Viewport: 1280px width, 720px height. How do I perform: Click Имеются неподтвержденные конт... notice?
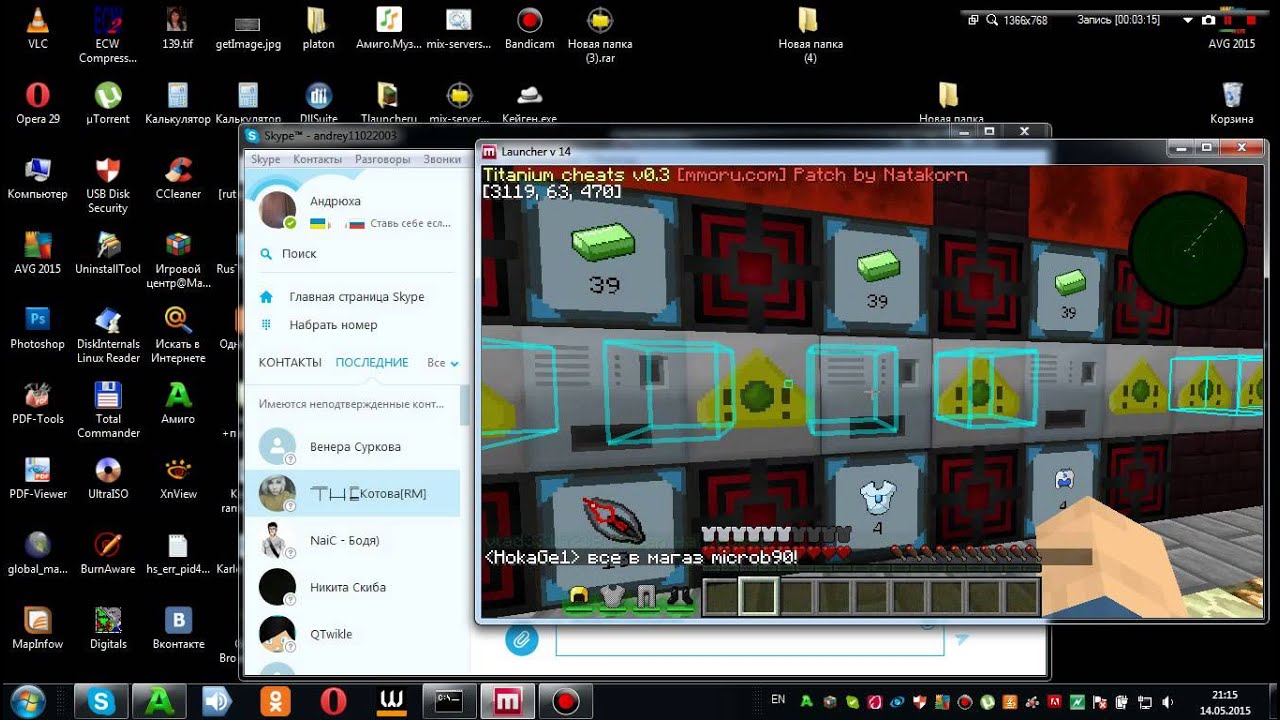coord(351,404)
